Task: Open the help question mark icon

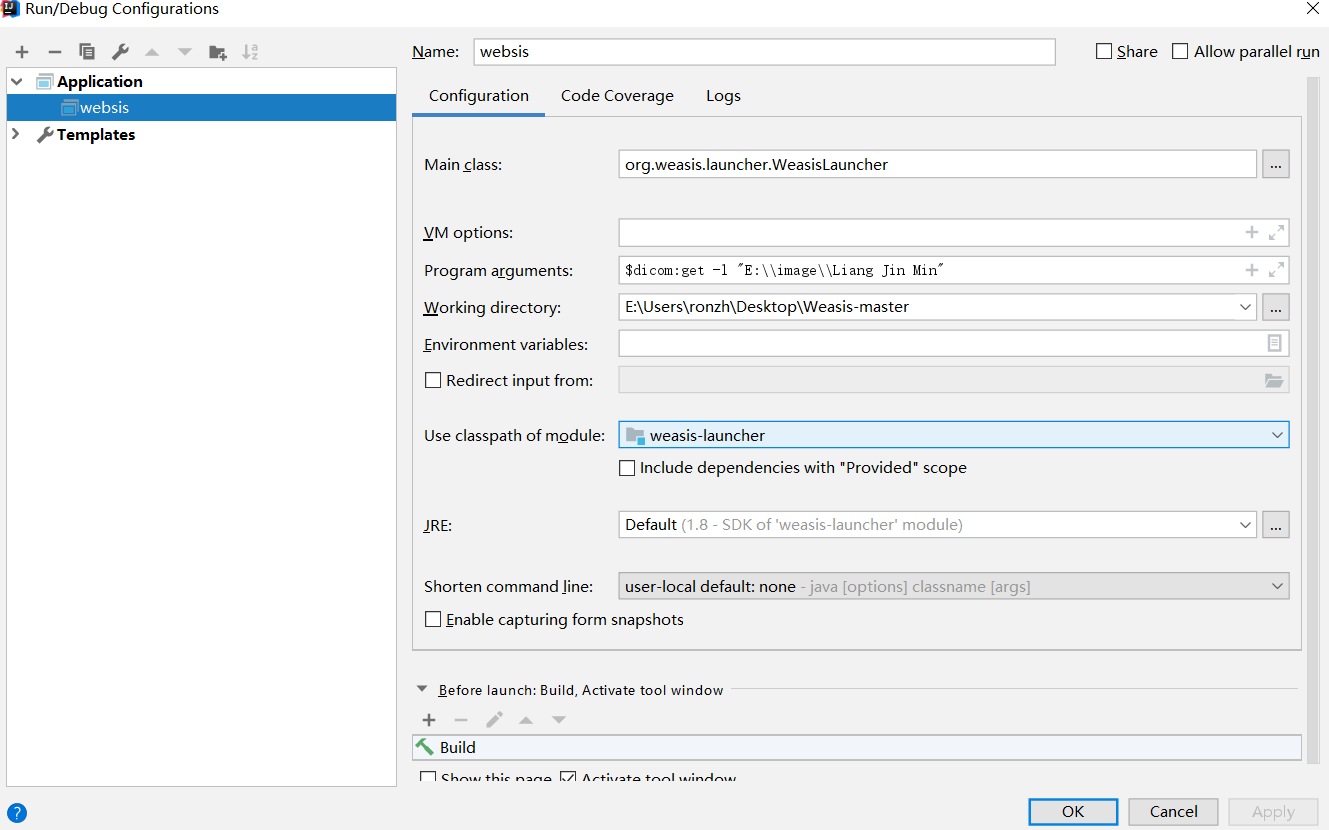Action: pos(16,812)
